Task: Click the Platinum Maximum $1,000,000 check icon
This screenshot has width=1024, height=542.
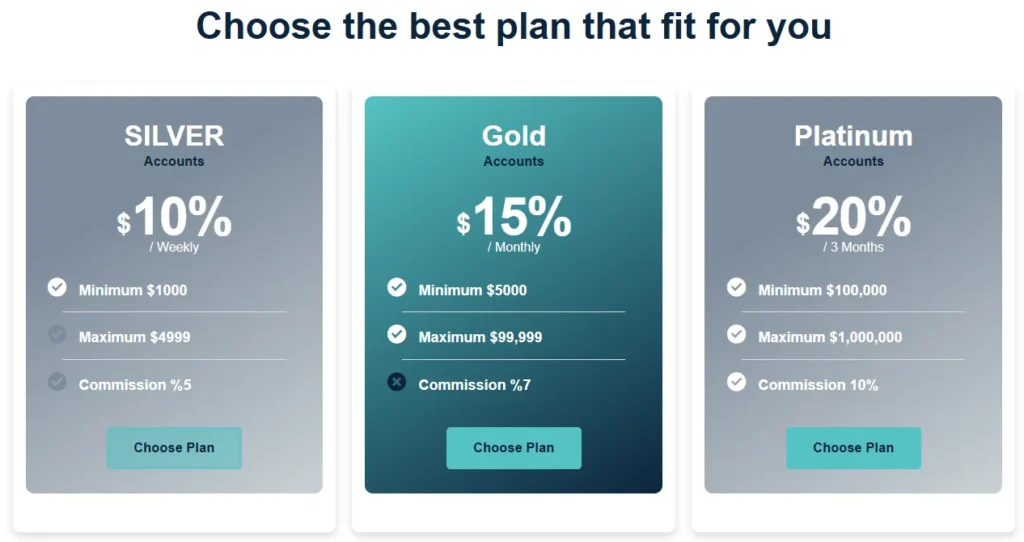Action: [x=737, y=334]
